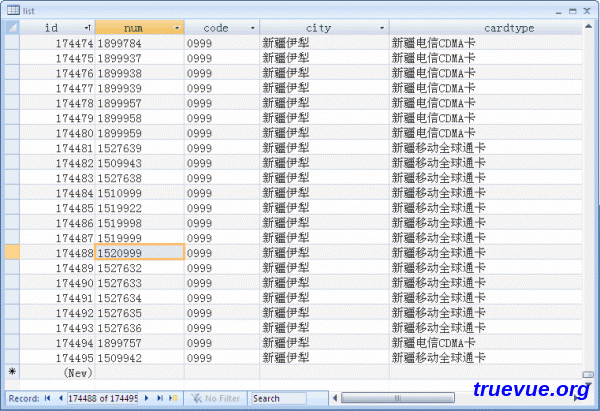Go to previous record arrow

(x=60, y=398)
